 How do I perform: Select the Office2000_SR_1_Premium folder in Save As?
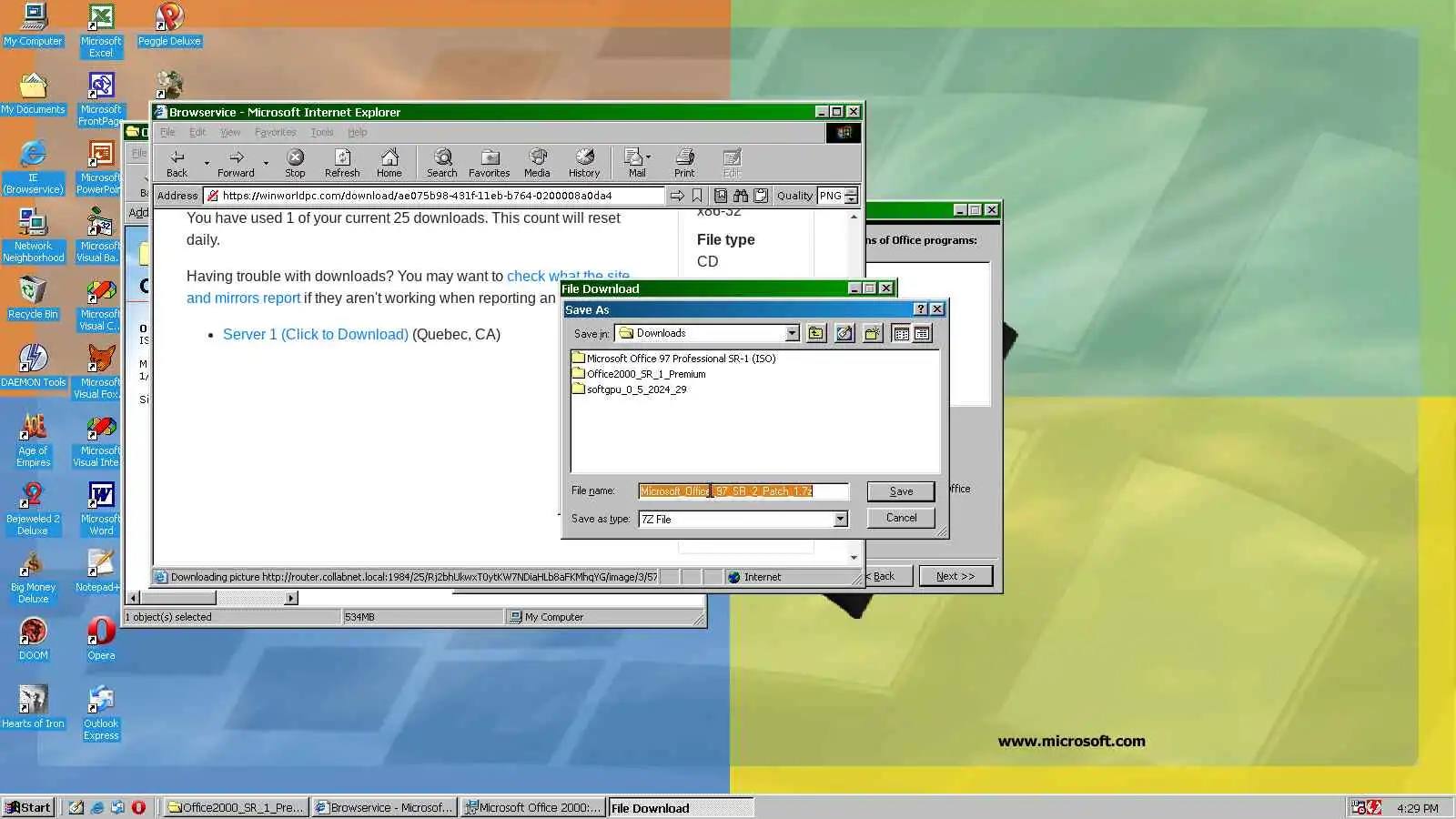[x=638, y=374]
